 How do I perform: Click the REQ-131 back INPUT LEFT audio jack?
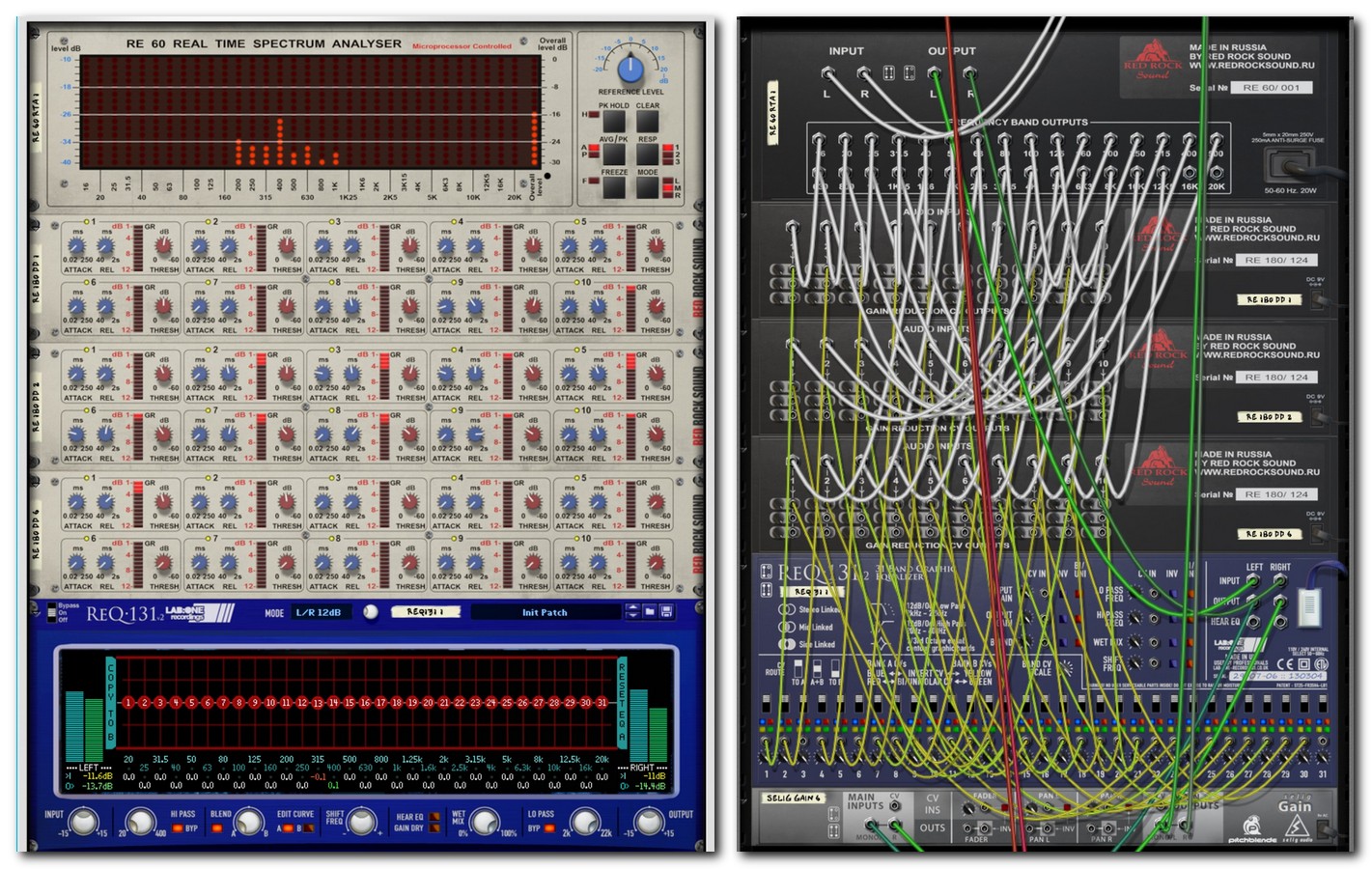tap(1253, 581)
